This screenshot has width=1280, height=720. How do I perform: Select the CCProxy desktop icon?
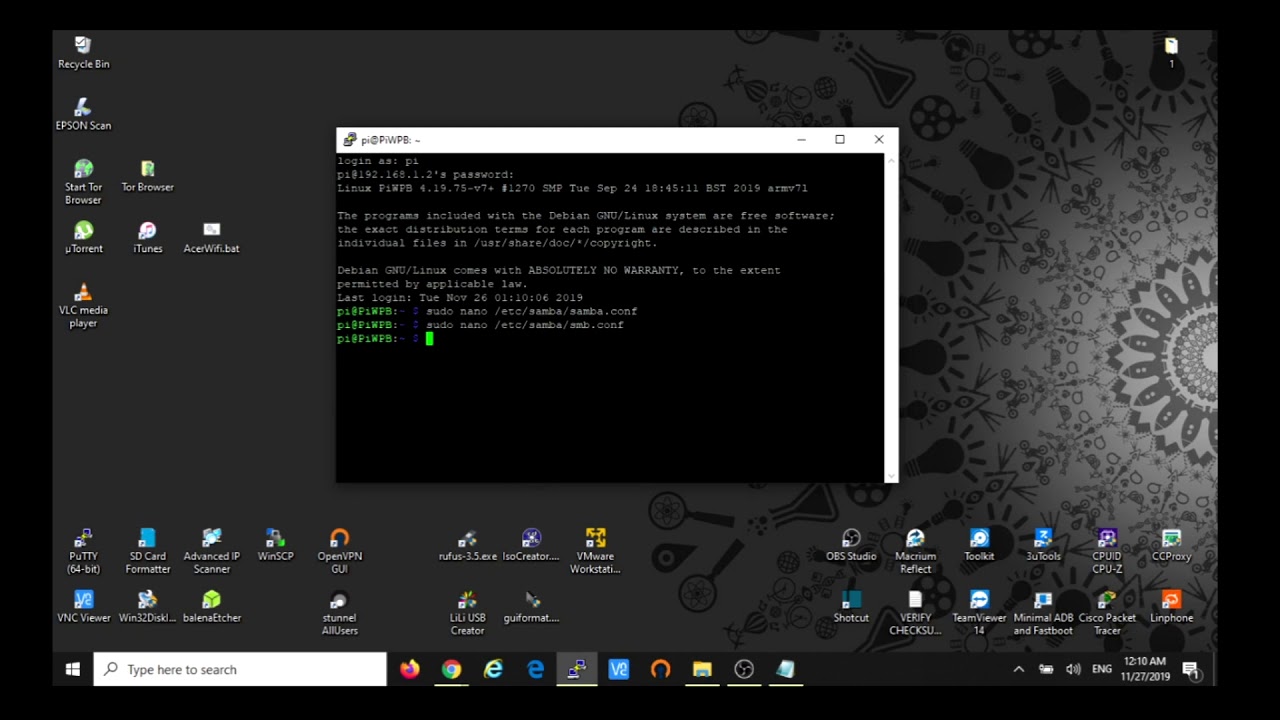coord(1171,545)
